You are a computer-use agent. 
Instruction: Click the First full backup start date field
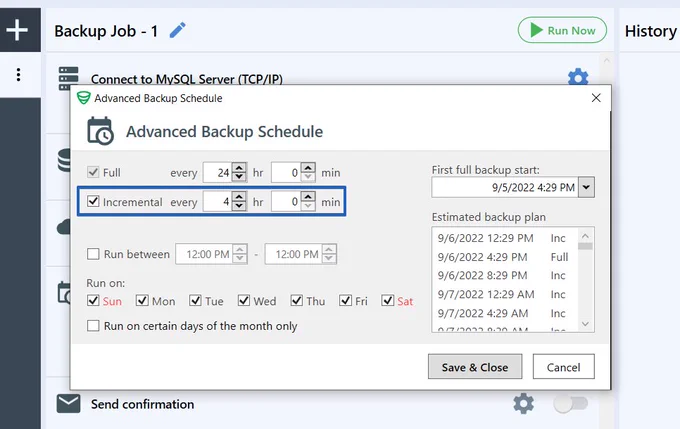[x=505, y=187]
